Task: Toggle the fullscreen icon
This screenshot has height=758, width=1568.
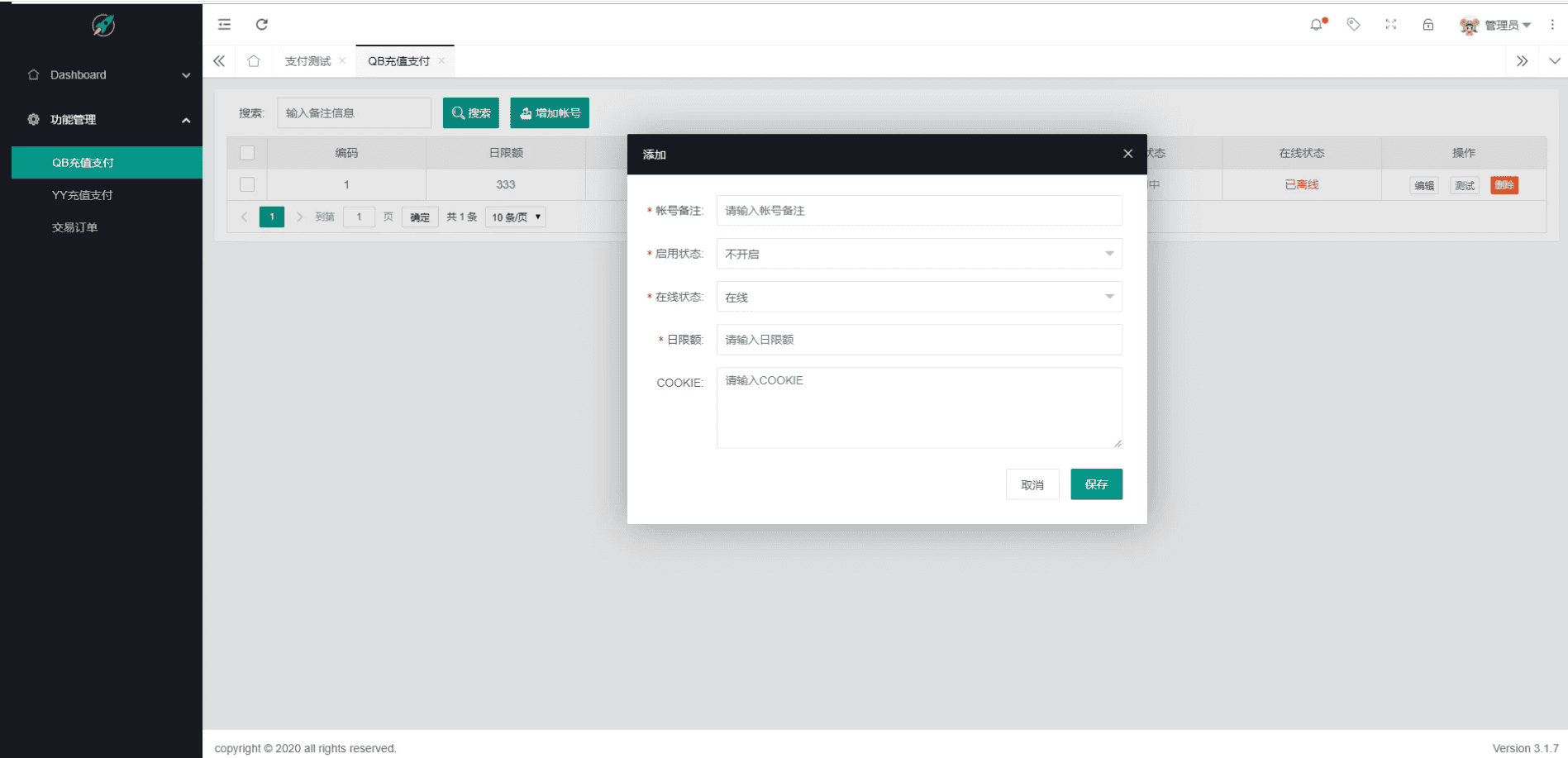Action: click(1391, 25)
